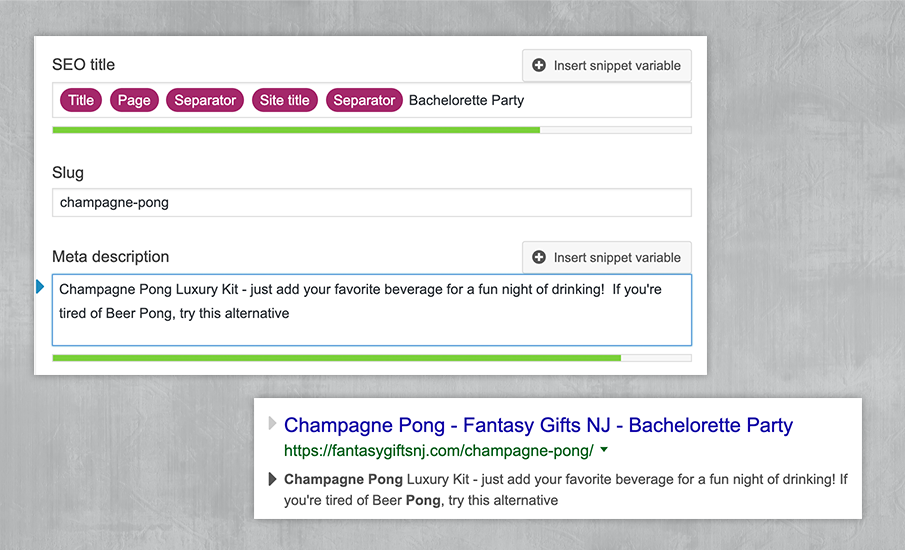Click gray arrow before snippet preview title

pos(272,425)
